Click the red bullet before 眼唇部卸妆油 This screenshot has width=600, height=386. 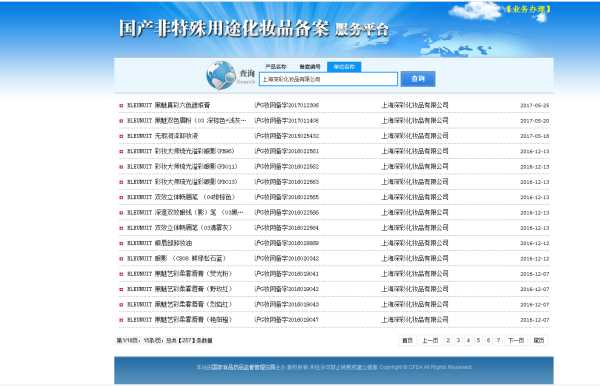click(121, 243)
